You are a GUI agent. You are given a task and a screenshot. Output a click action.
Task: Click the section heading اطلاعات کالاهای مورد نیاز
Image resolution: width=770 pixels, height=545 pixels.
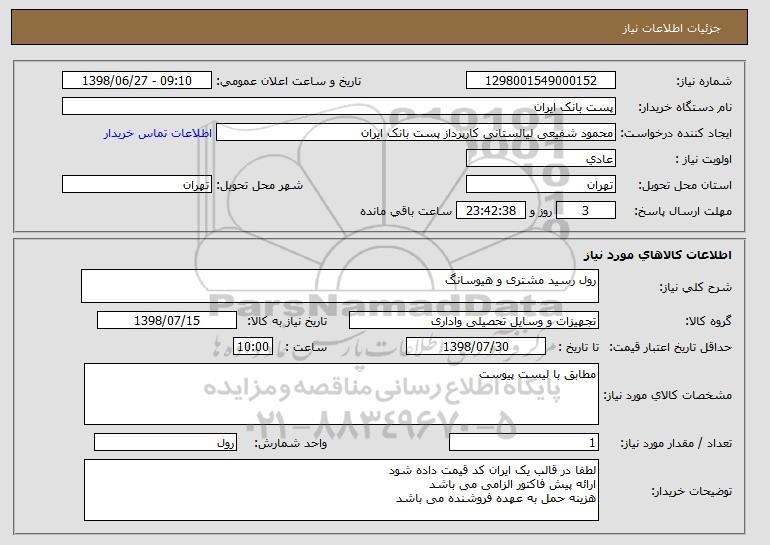coord(657,255)
